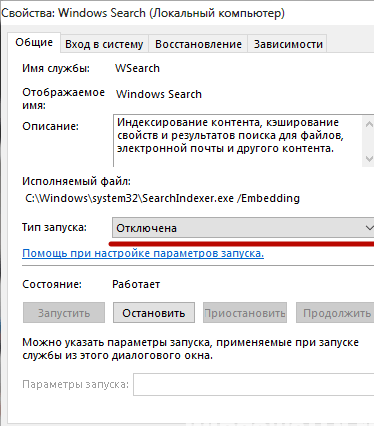Open the Восстановление tab
The image size is (374, 426).
click(198, 44)
